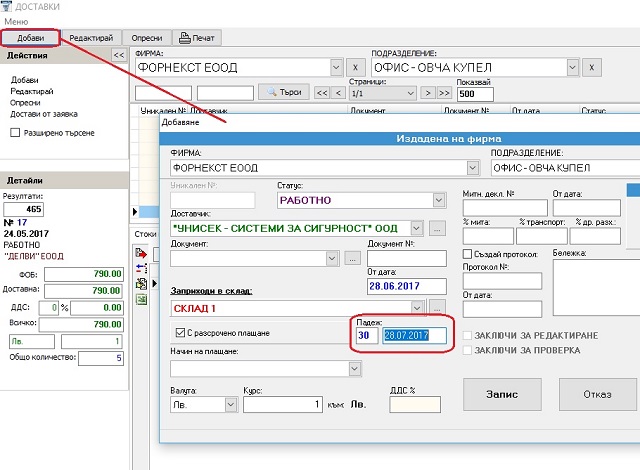Click the ДОСТАВКИ window title icon
Viewport: 640px width, 470px height.
[6, 6]
